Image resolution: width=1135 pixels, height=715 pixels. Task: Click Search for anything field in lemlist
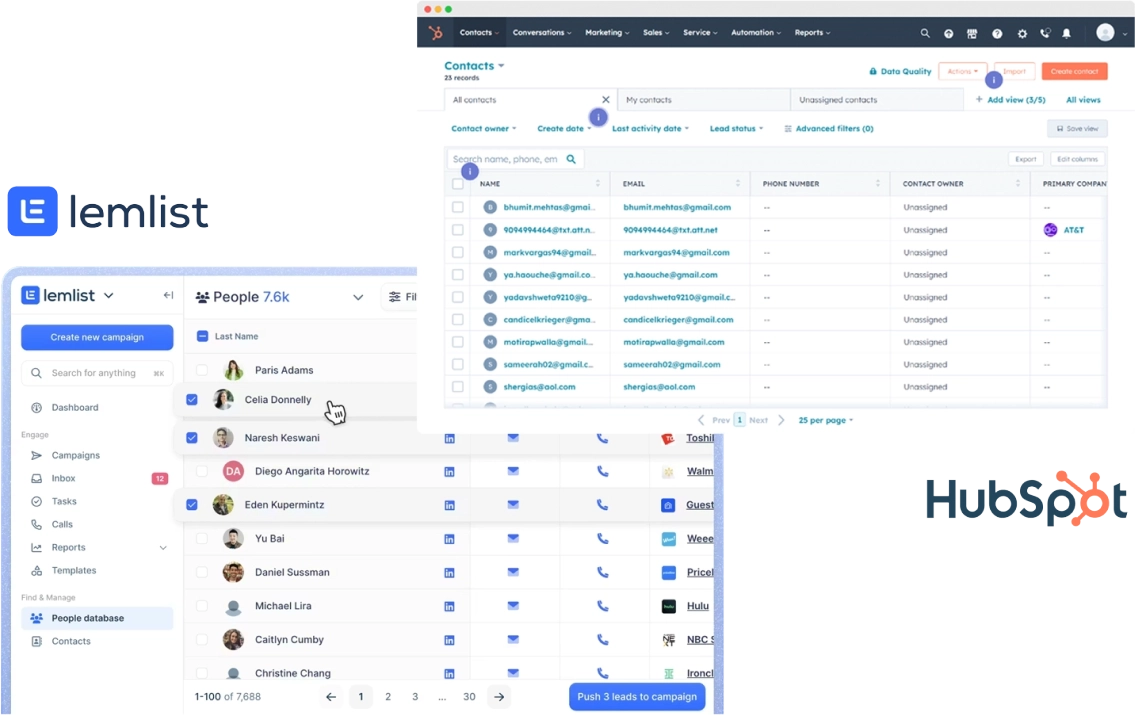click(97, 373)
